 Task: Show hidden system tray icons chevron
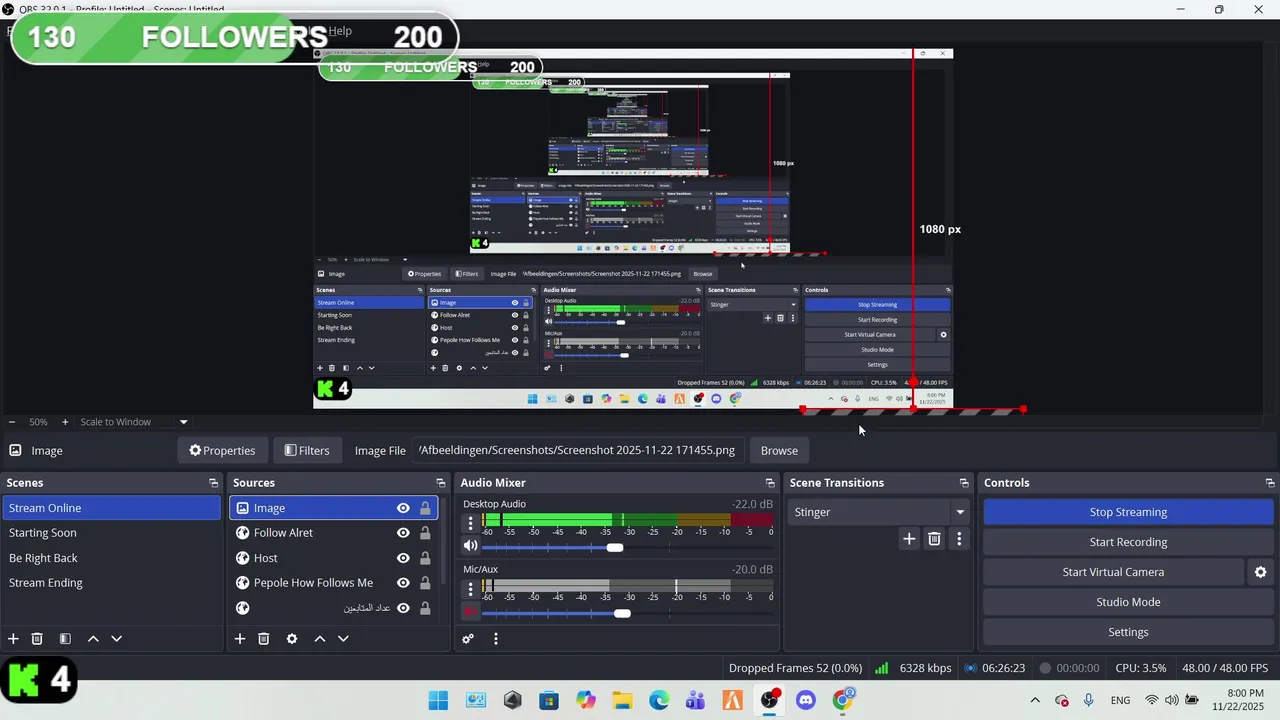click(x=1035, y=700)
